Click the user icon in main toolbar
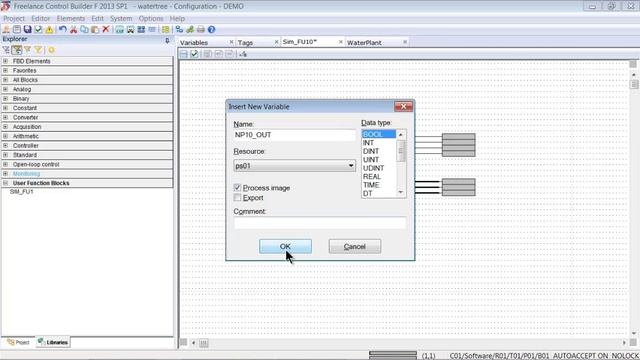The width and height of the screenshot is (640, 360). [x=6, y=29]
